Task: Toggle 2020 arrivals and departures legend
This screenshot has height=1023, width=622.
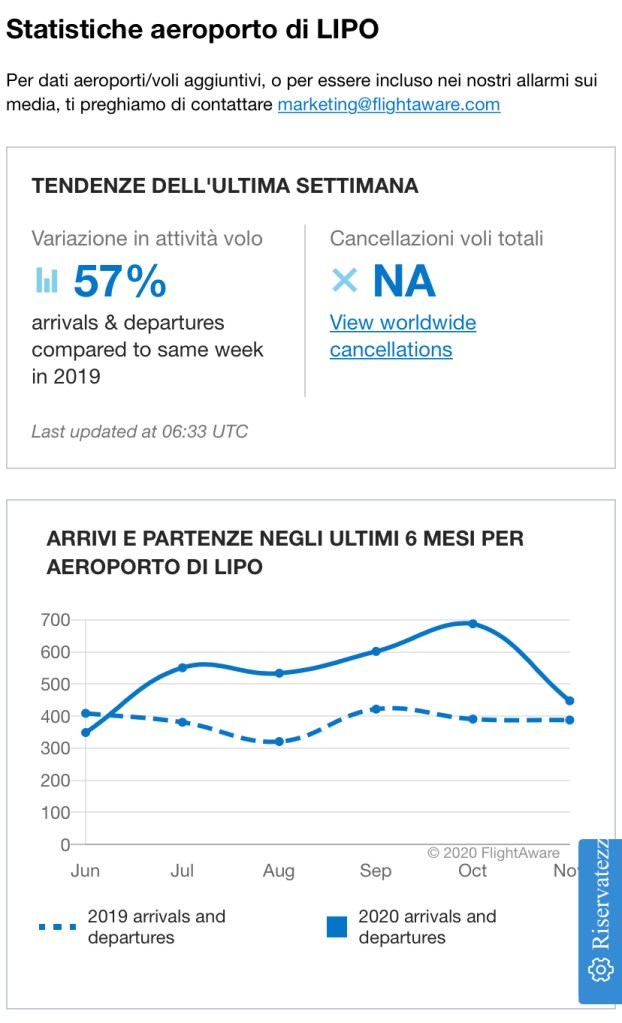Action: 427,926
